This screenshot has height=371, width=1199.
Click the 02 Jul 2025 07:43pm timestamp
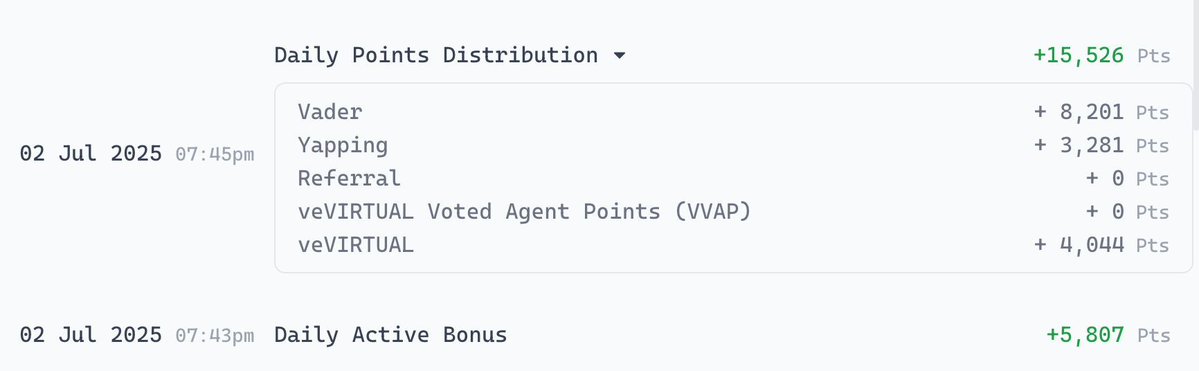coord(137,335)
